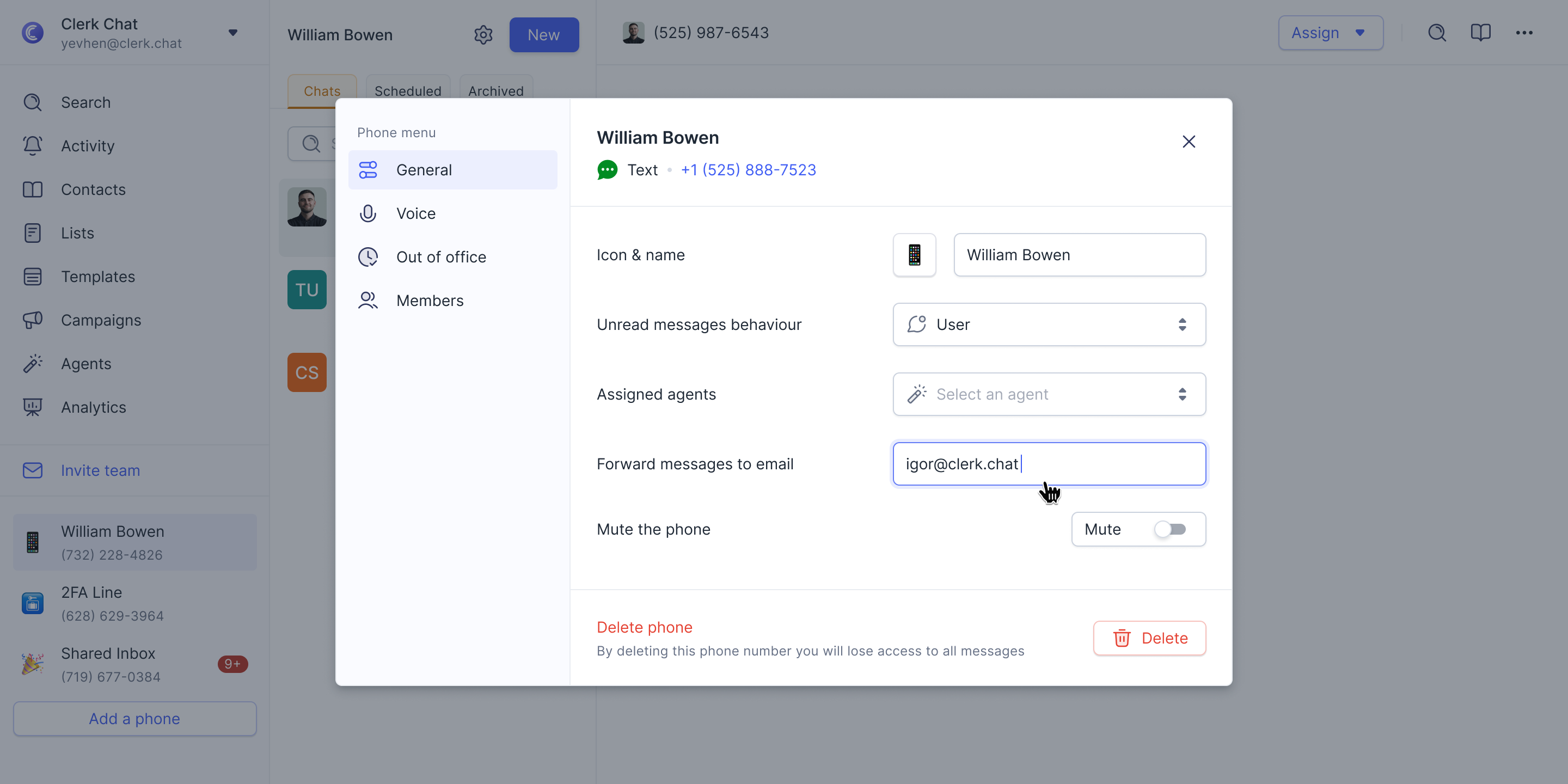Click the William Bowen dialog heading
The image size is (1568, 784).
658,138
